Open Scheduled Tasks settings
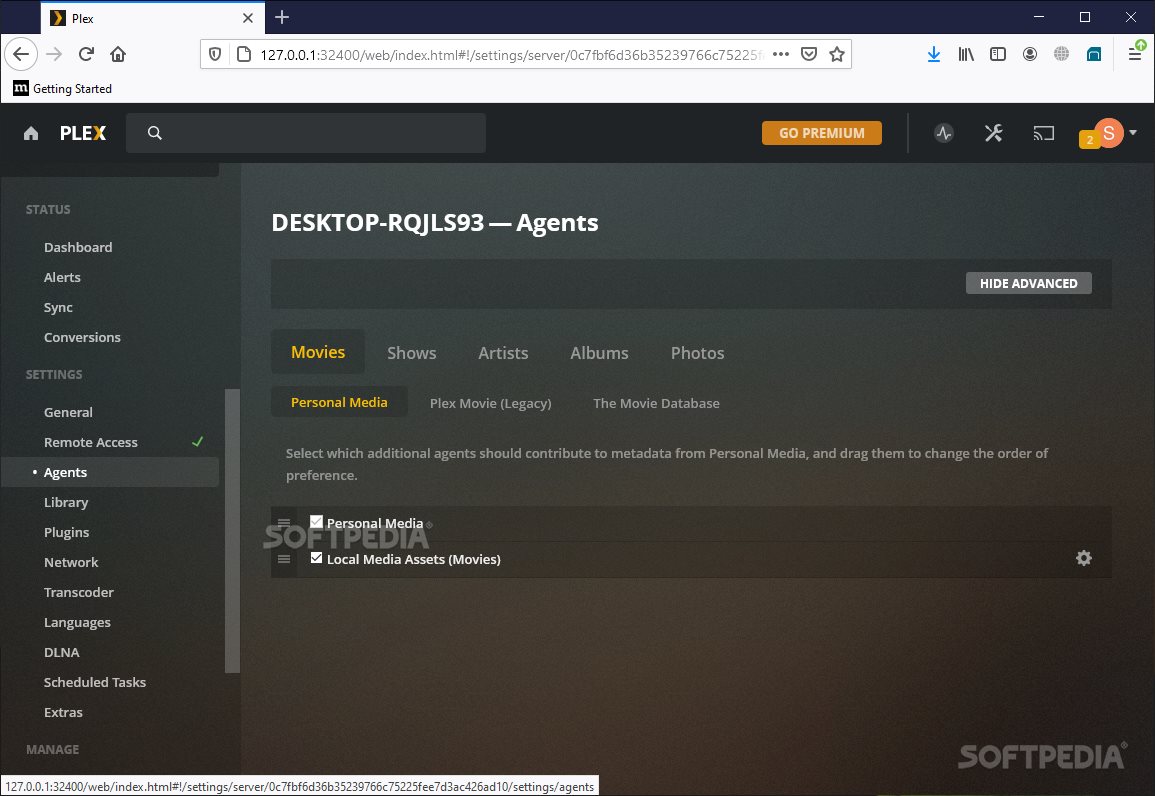 (94, 683)
